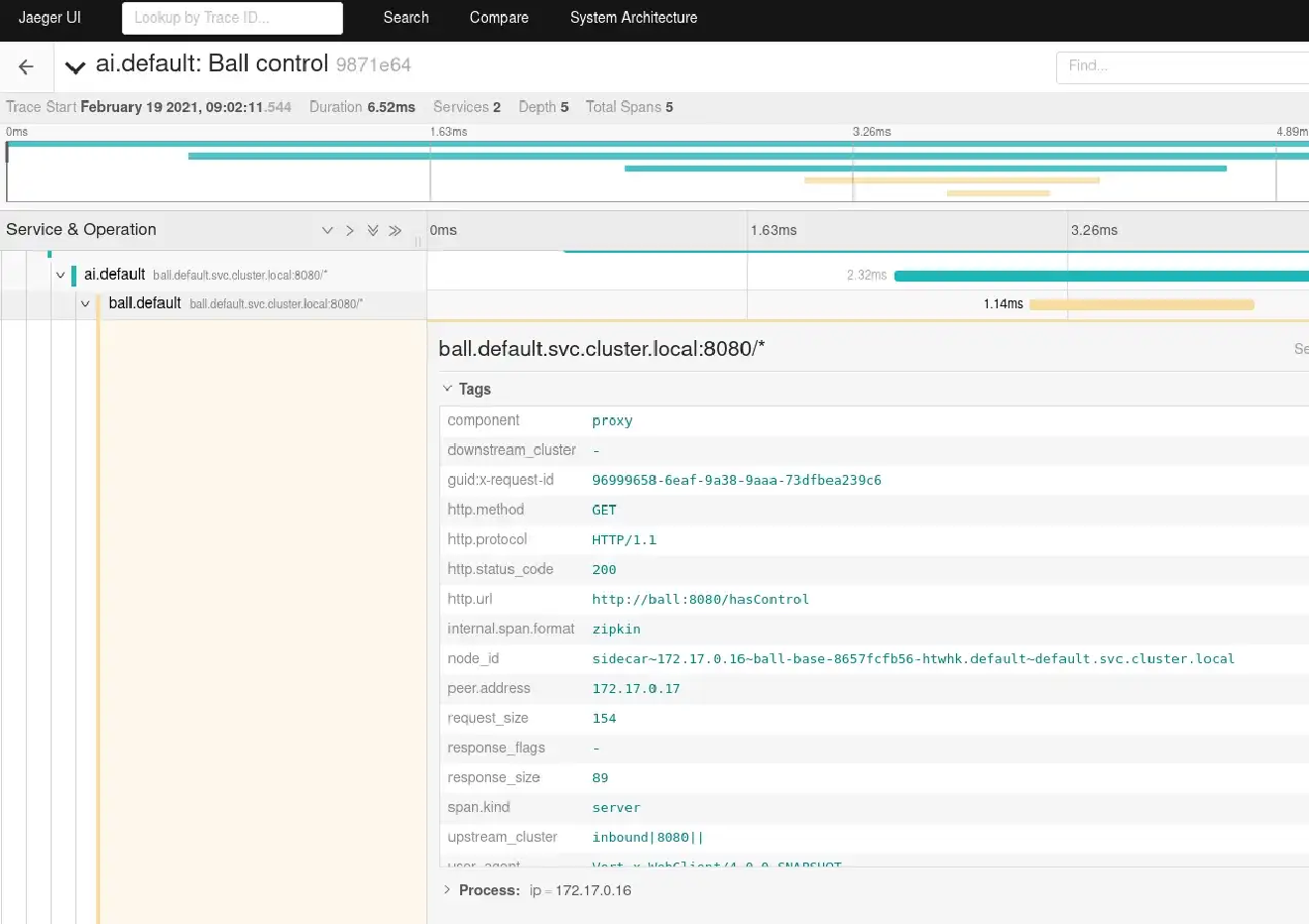Go to System Architecture
The width and height of the screenshot is (1309, 924).
[633, 18]
